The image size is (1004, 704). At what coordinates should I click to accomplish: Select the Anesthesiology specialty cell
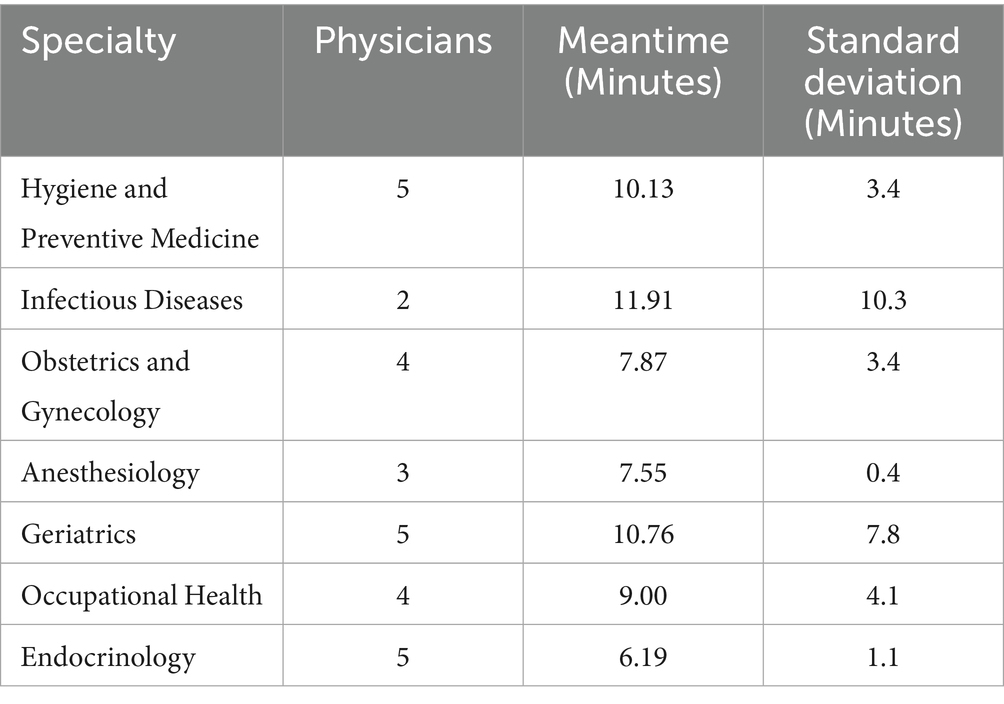pyautogui.click(x=110, y=472)
